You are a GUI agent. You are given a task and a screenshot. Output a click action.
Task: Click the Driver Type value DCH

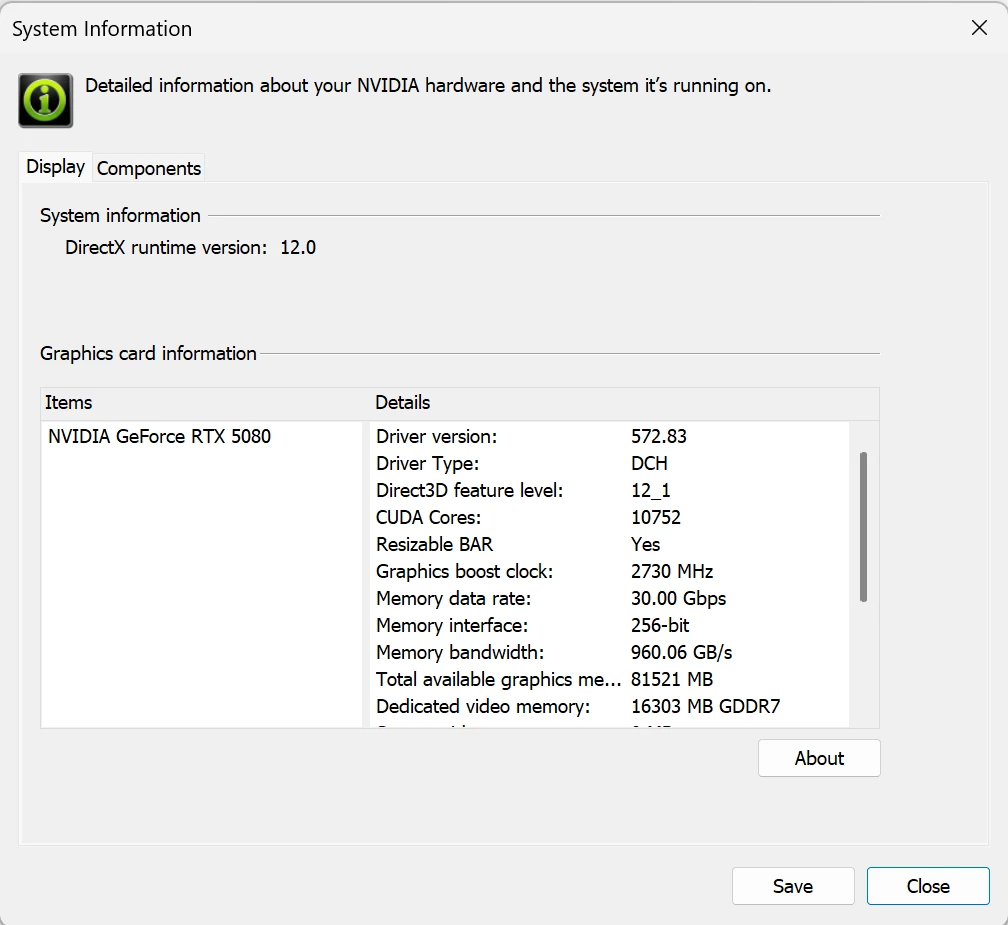tap(649, 463)
